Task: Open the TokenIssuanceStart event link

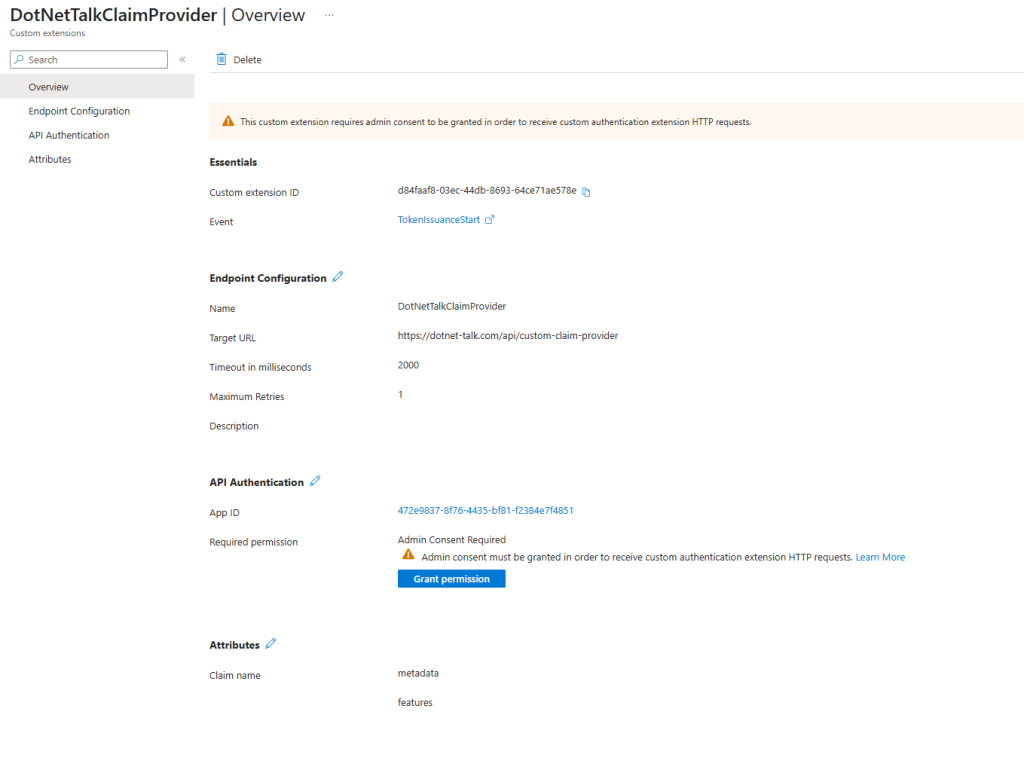Action: coord(439,220)
